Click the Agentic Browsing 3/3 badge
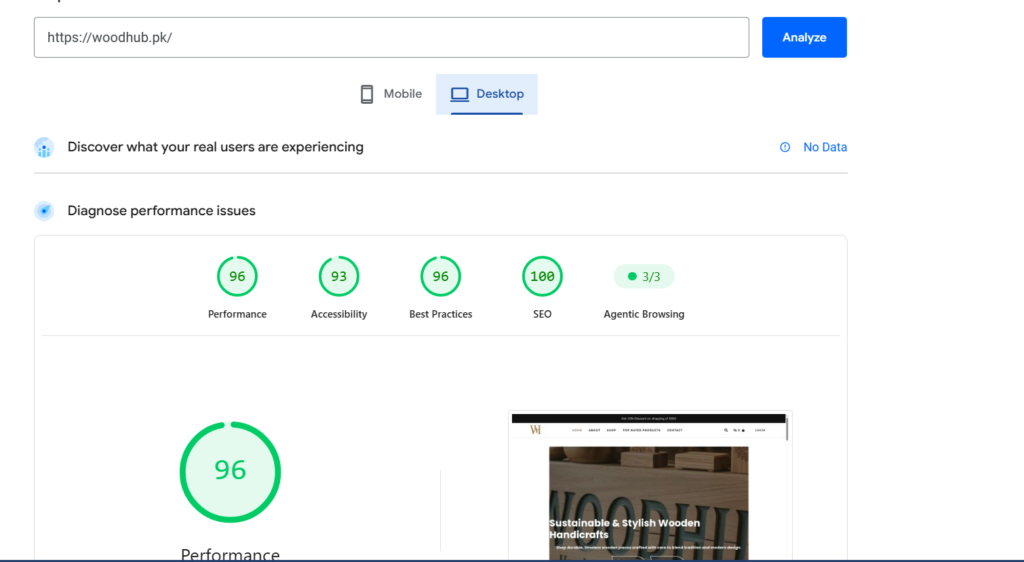Viewport: 1024px width, 562px height. tap(644, 276)
